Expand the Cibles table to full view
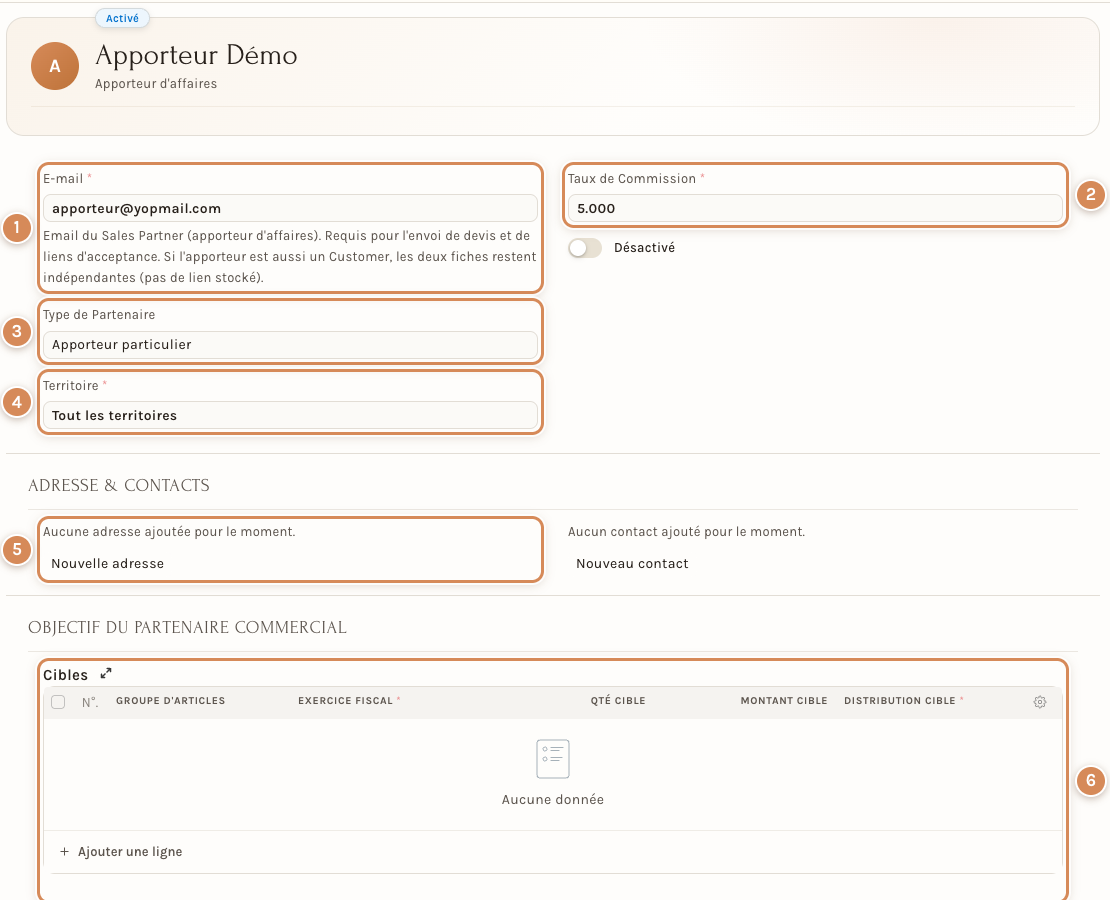Image resolution: width=1110 pixels, height=900 pixels. click(105, 673)
